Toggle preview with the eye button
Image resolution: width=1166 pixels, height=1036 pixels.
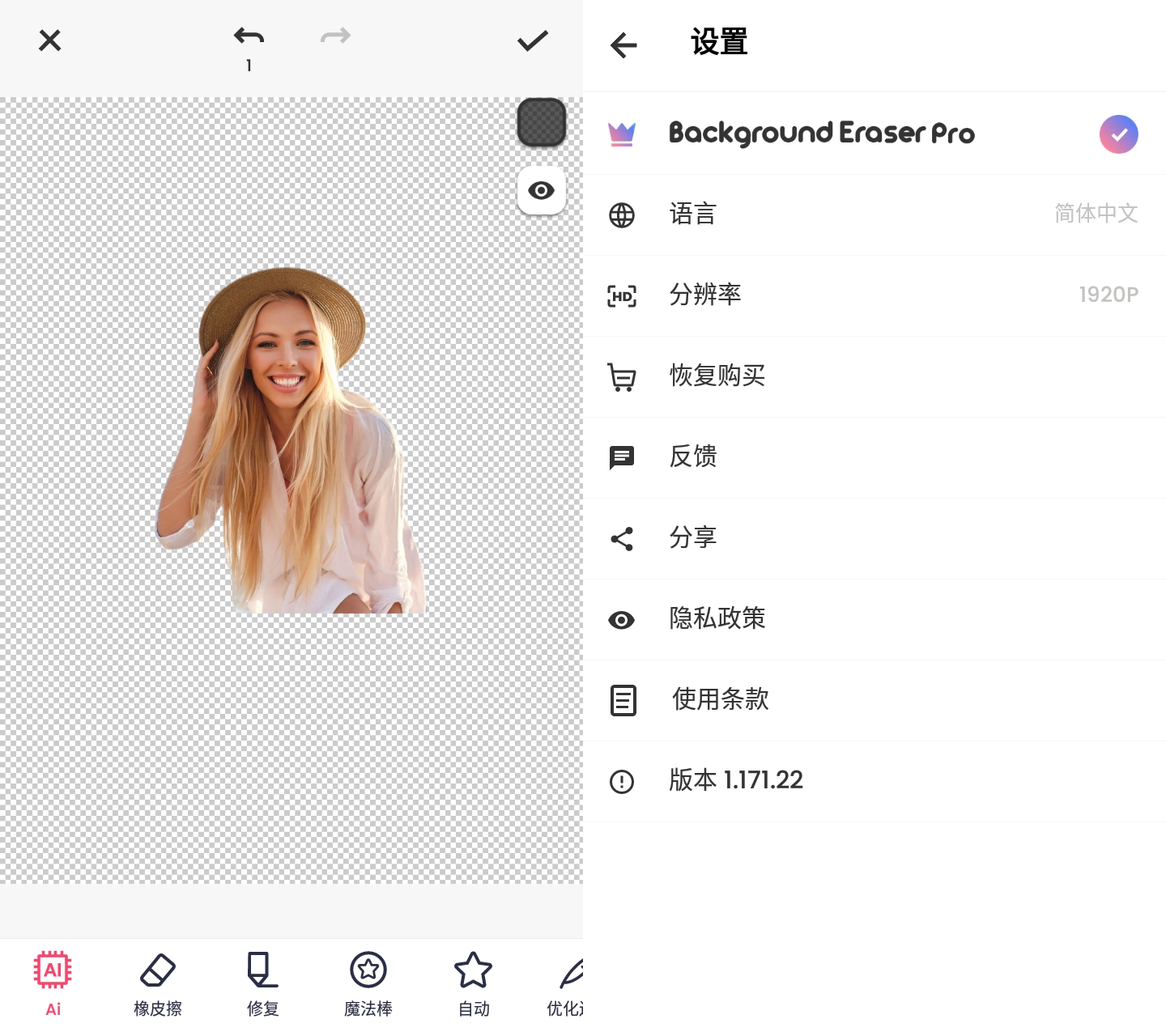click(542, 190)
